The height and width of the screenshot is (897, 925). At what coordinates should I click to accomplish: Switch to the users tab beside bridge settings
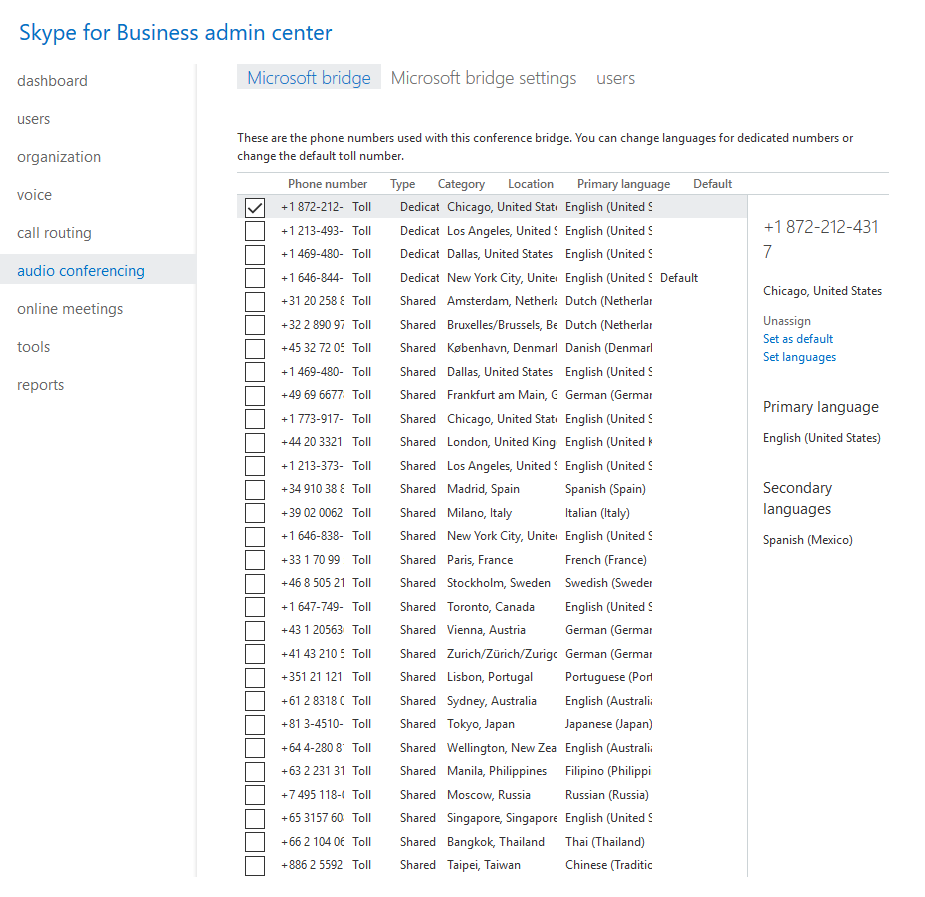click(615, 78)
